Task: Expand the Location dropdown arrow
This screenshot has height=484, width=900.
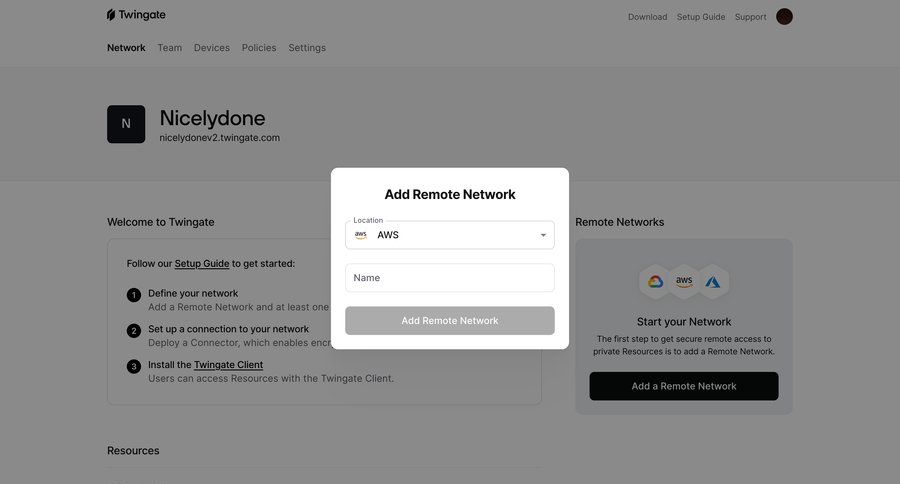Action: (543, 235)
